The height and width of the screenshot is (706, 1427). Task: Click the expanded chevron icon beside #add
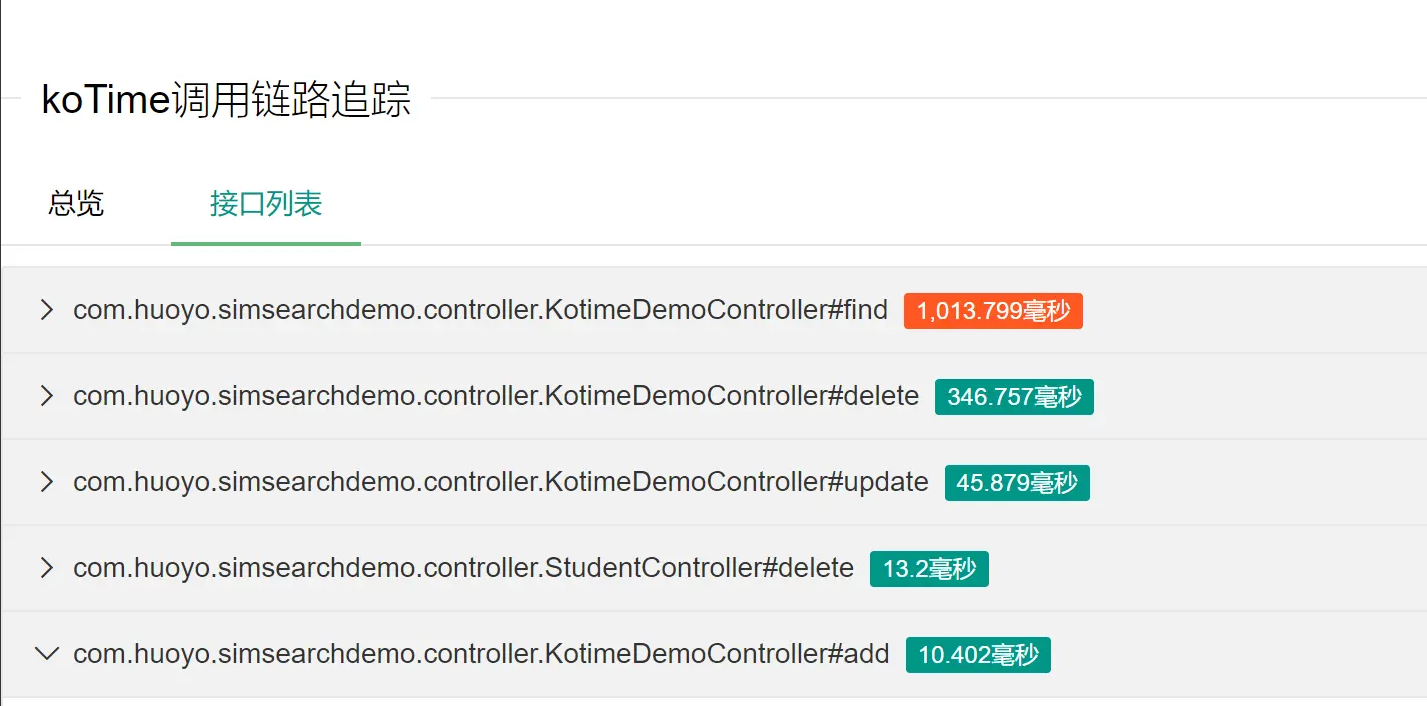click(x=46, y=654)
